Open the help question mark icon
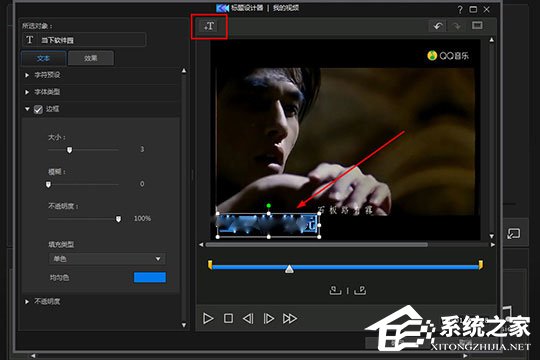The image size is (540, 360). [460, 10]
